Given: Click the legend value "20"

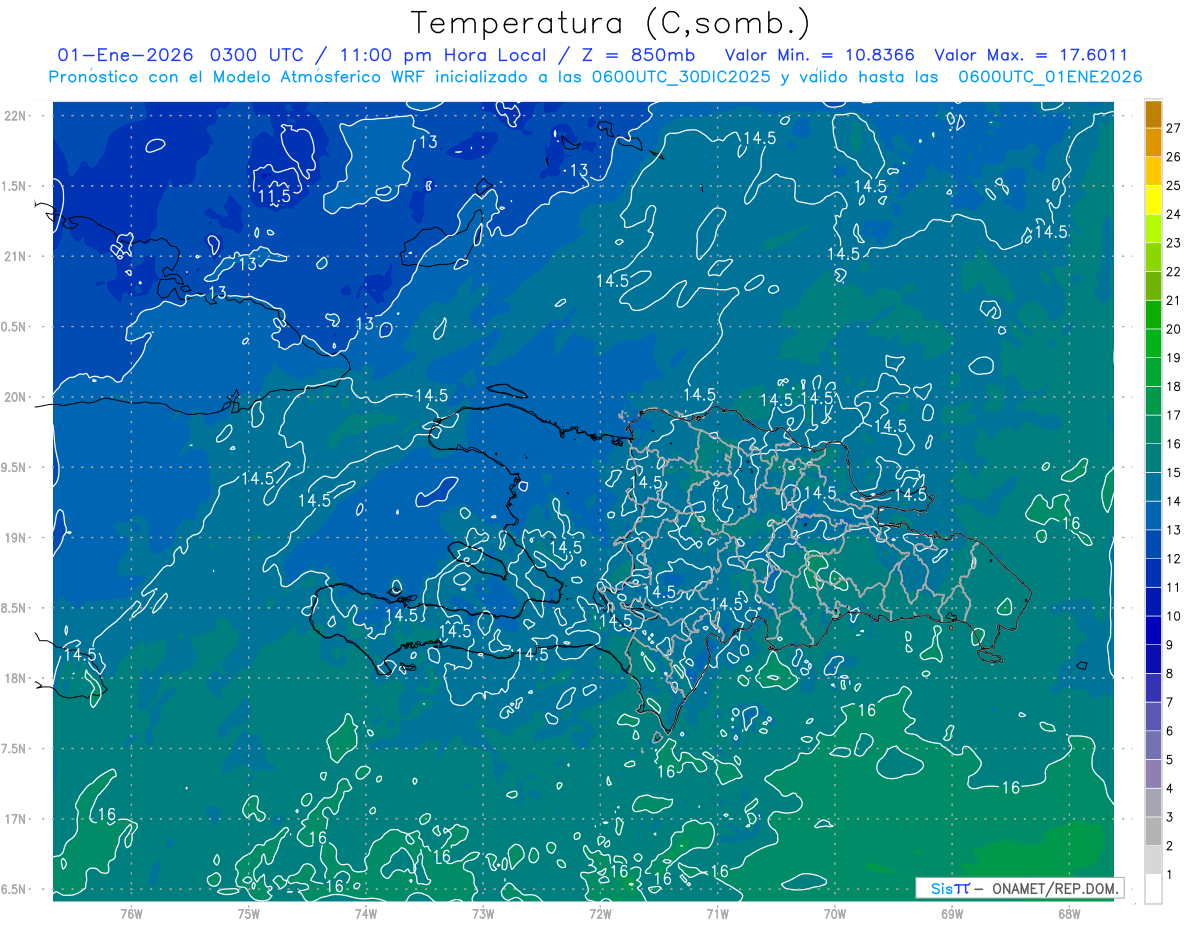Looking at the screenshot, I should [1174, 329].
